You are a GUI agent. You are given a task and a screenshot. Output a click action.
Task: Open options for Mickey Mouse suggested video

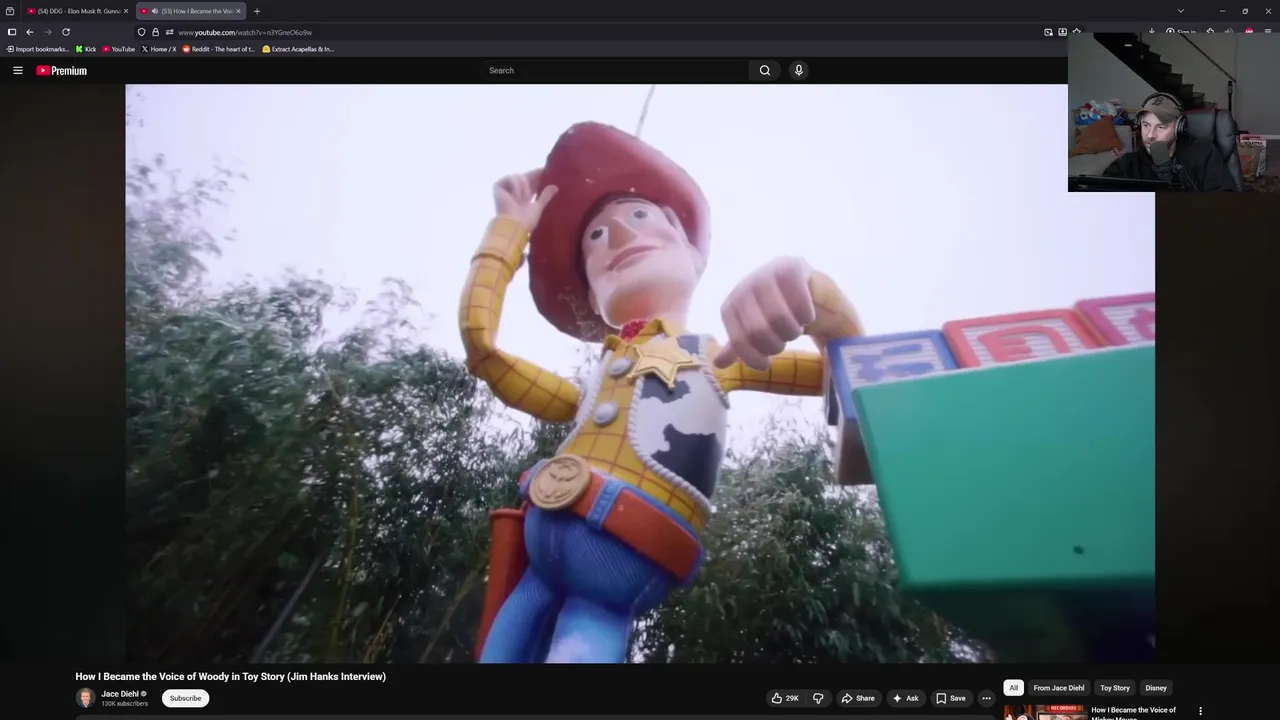point(1200,711)
